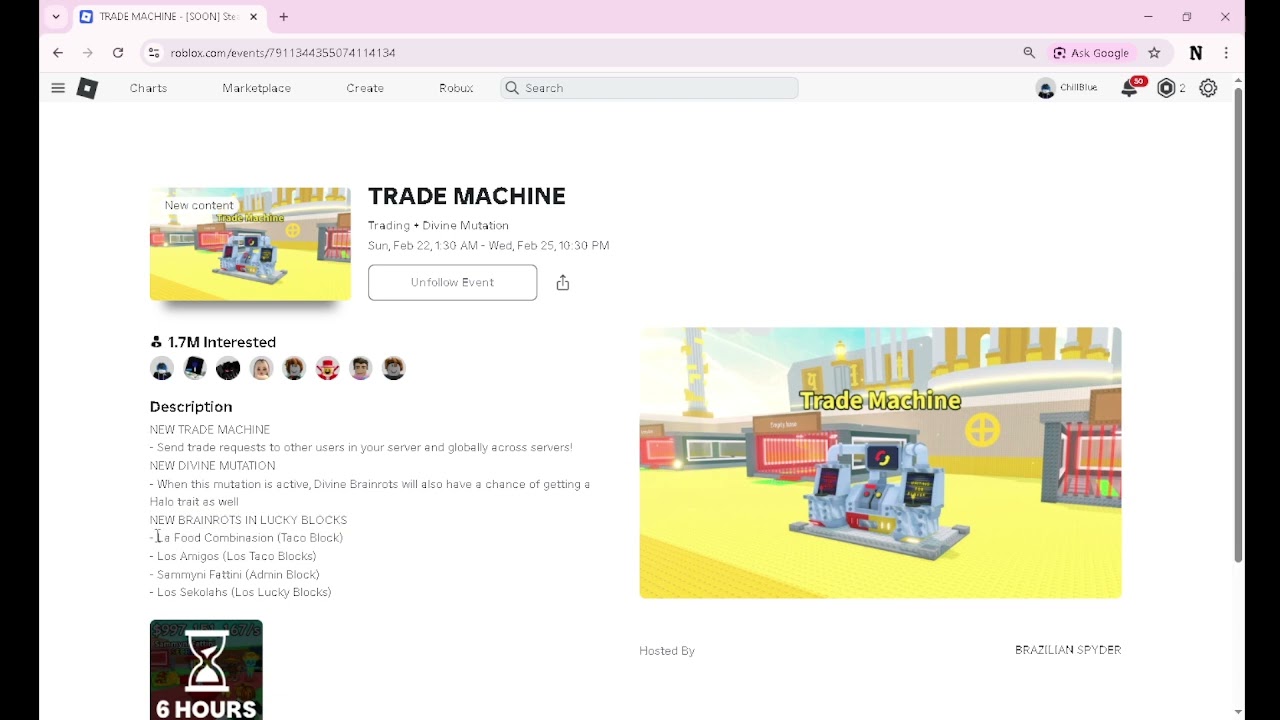Viewport: 1280px width, 720px height.
Task: Click the Hosted By label
Action: click(667, 651)
